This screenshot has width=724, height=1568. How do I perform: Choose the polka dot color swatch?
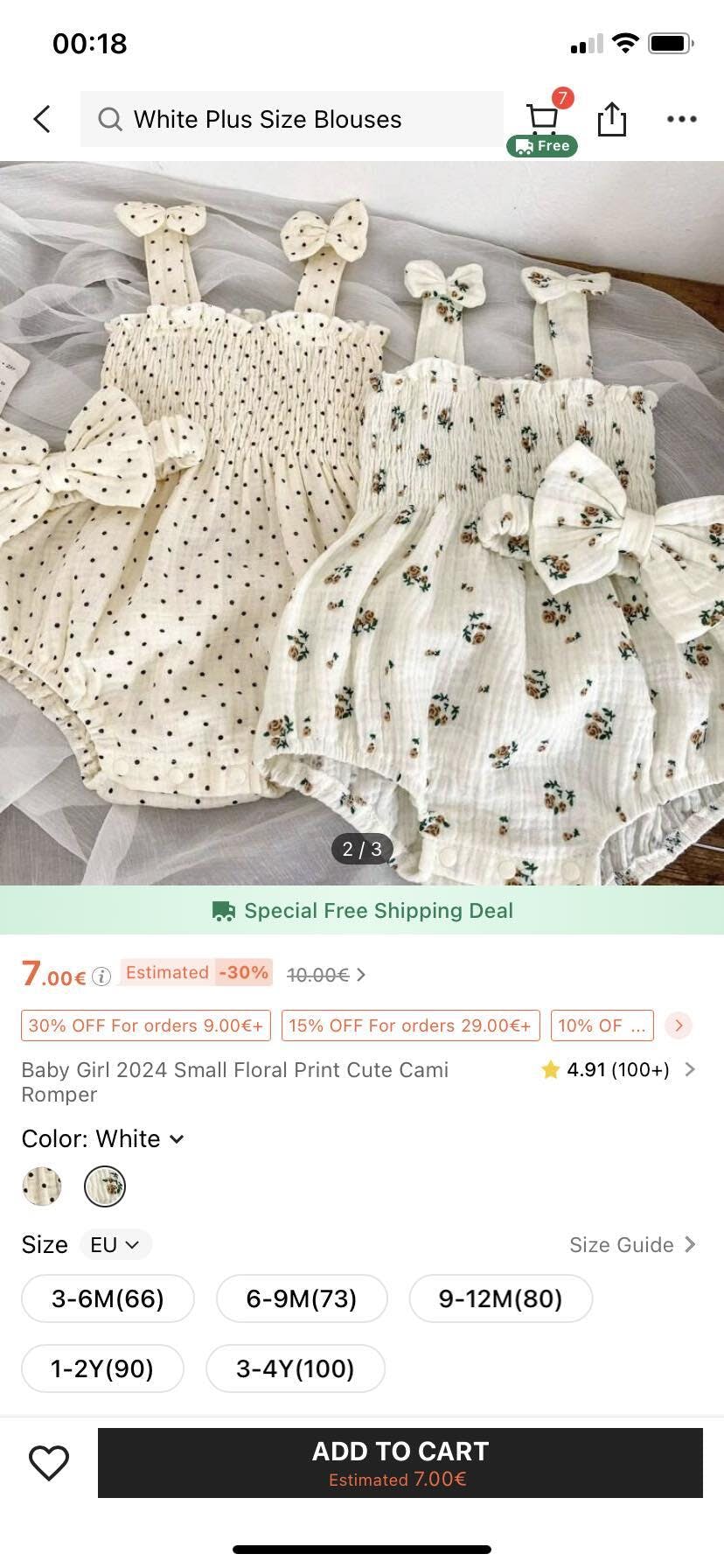pos(42,1186)
